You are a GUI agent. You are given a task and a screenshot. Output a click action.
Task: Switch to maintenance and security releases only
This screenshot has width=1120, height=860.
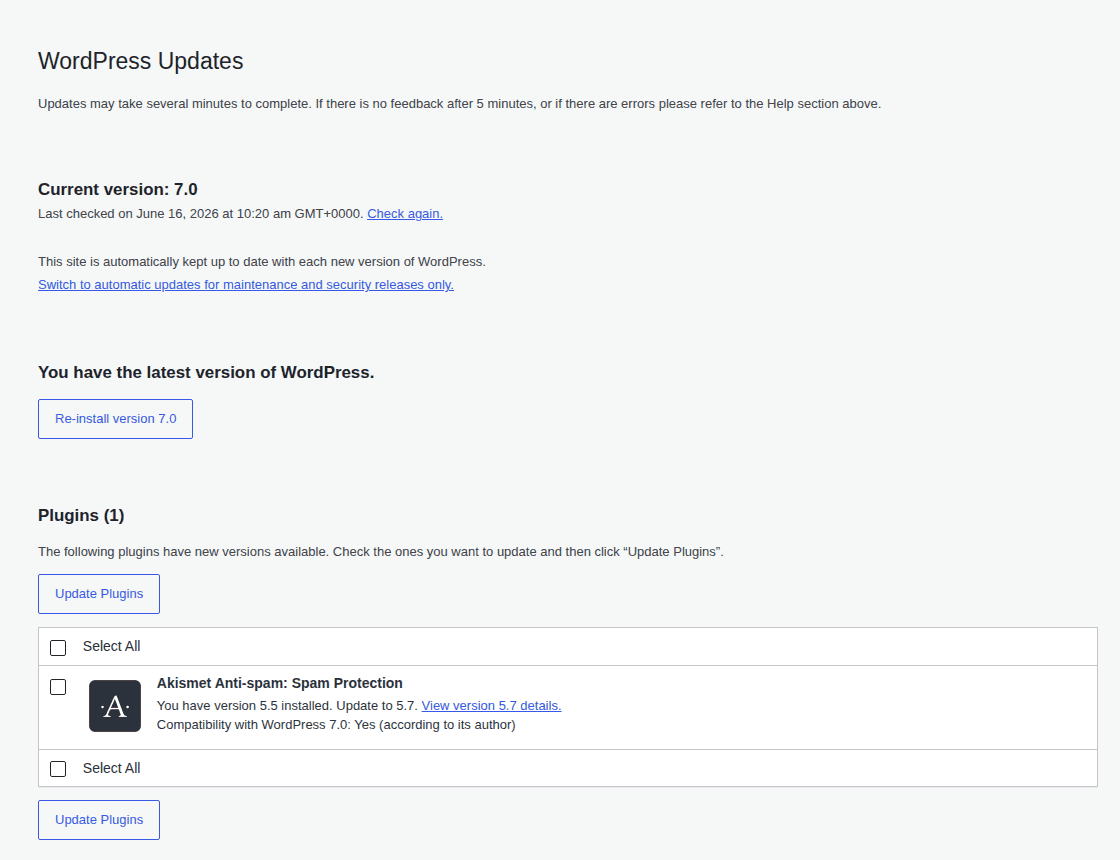pyautogui.click(x=246, y=284)
